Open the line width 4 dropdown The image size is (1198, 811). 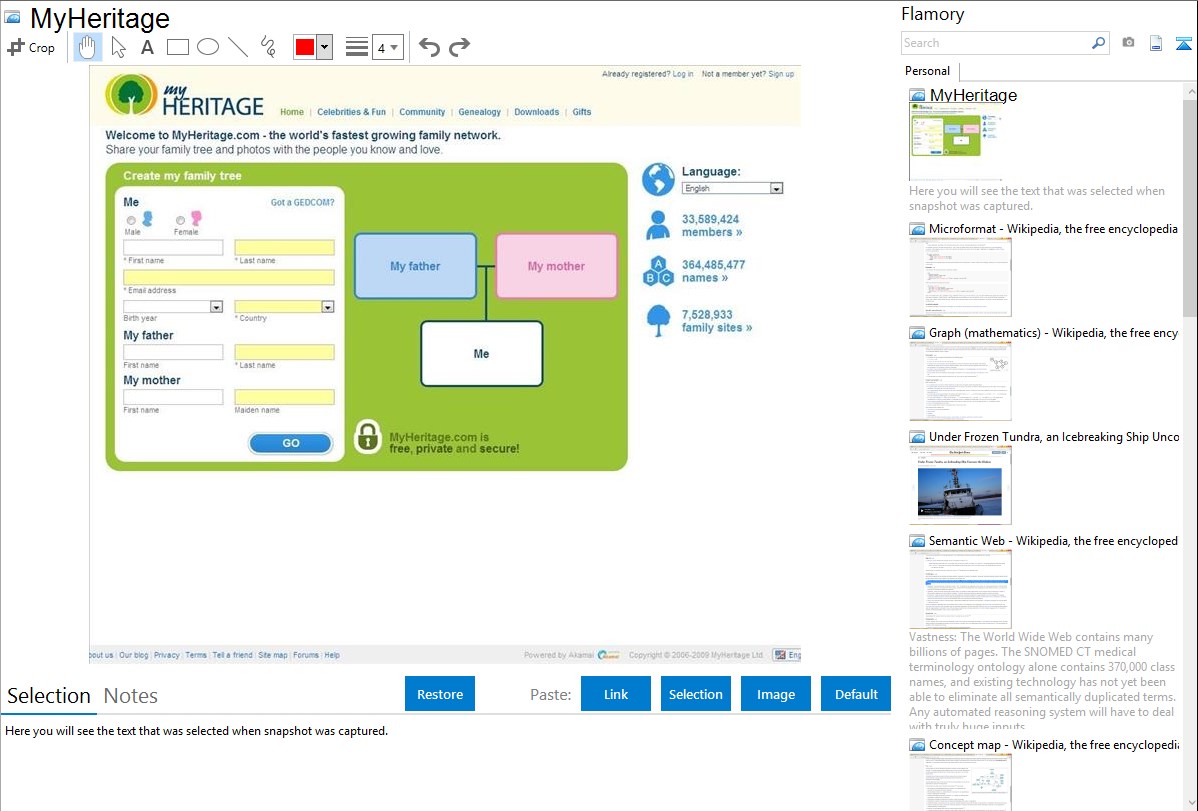[388, 47]
